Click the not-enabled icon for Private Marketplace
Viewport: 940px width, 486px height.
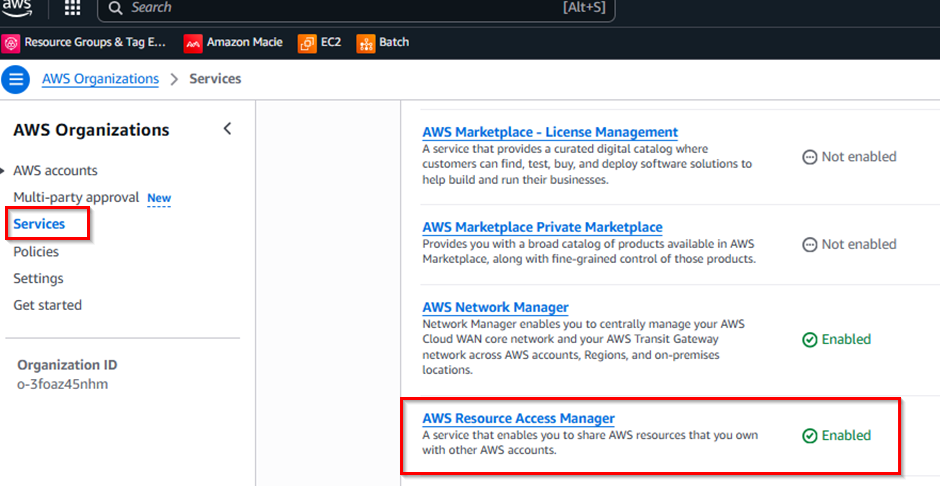809,245
